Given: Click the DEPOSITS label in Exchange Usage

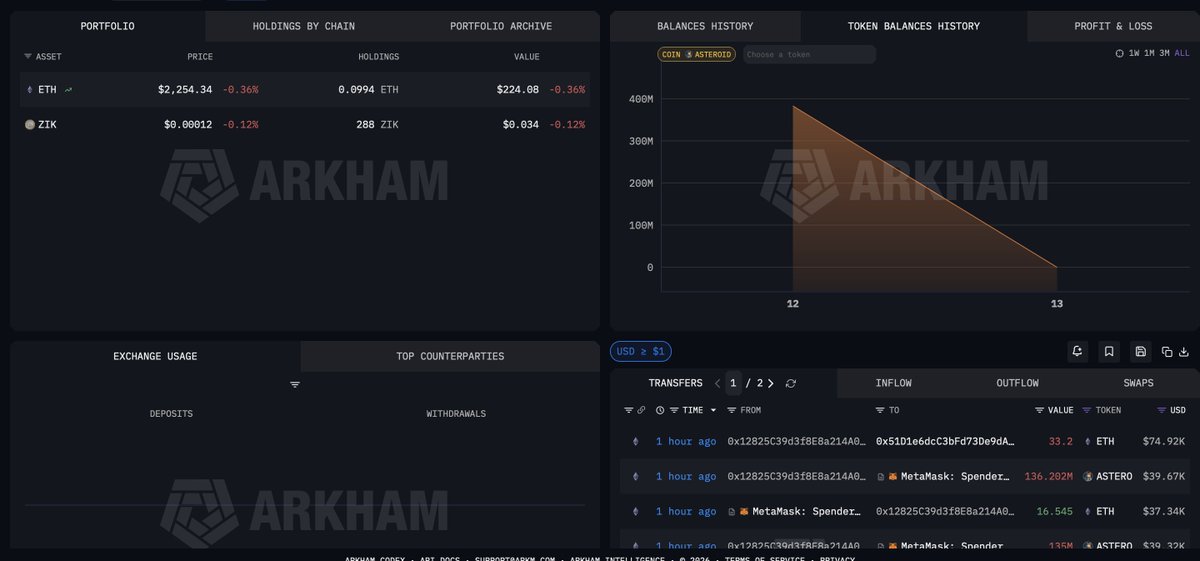Looking at the screenshot, I should (x=171, y=414).
